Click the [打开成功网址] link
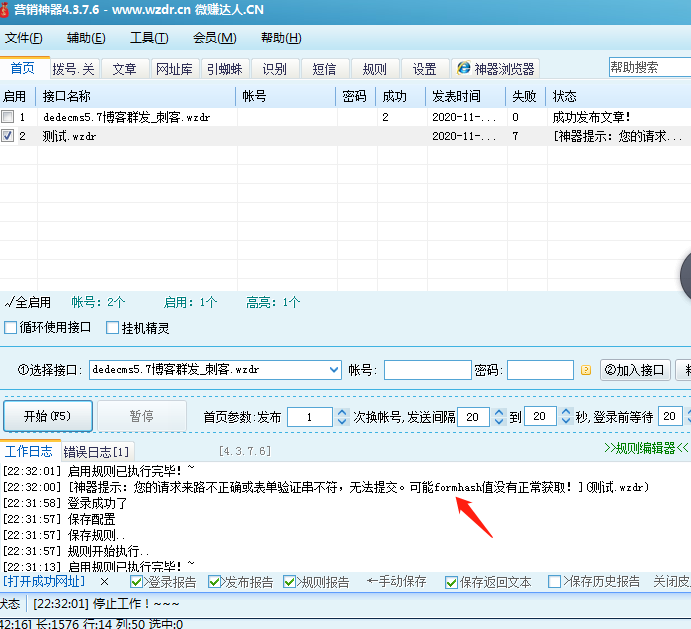 pyautogui.click(x=44, y=581)
